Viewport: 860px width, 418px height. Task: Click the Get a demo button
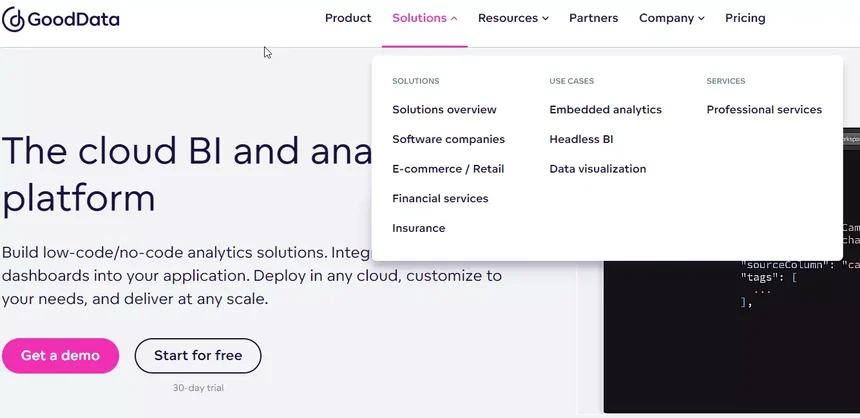(60, 355)
